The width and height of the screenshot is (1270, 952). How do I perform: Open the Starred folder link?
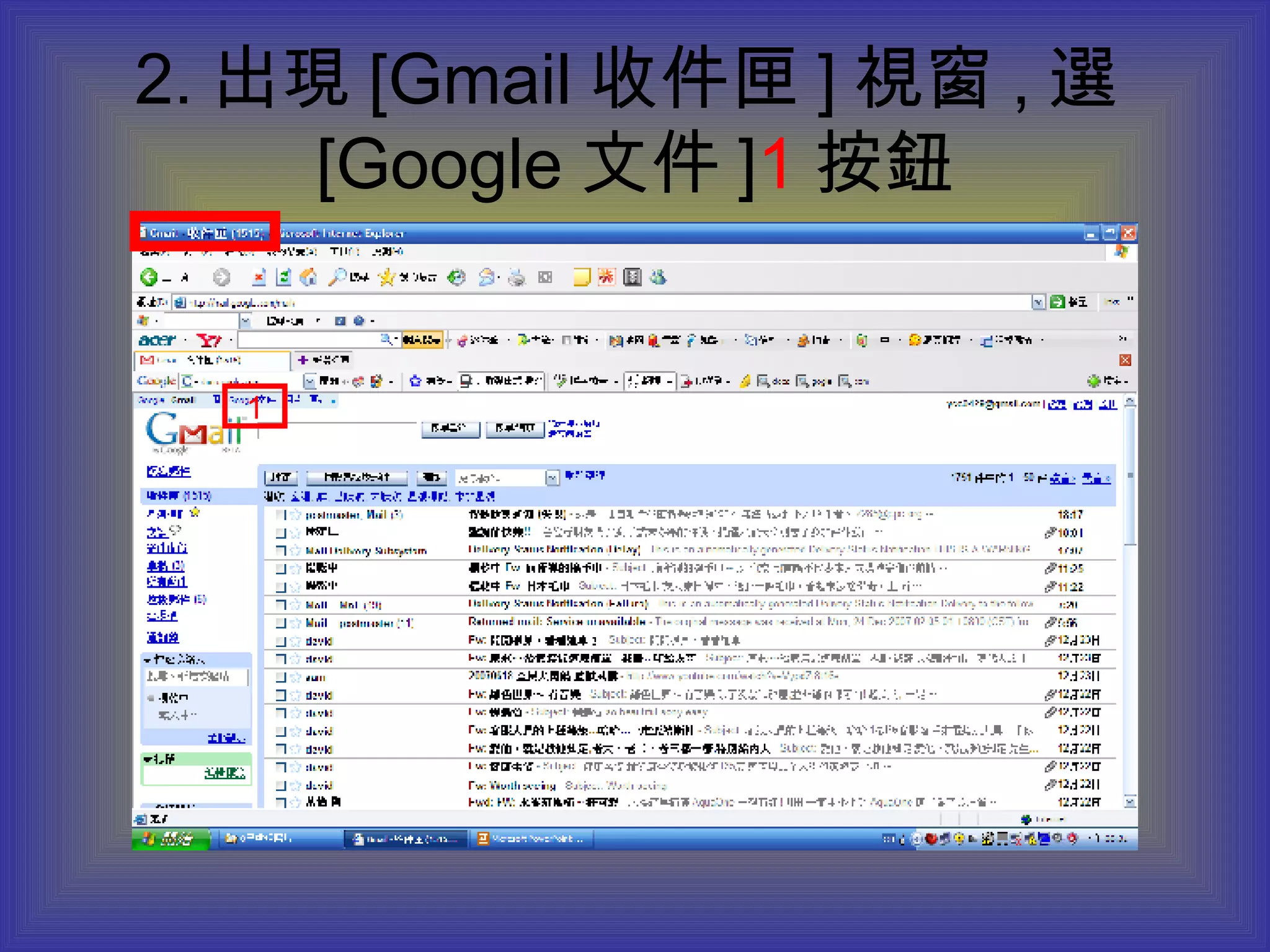[x=164, y=514]
